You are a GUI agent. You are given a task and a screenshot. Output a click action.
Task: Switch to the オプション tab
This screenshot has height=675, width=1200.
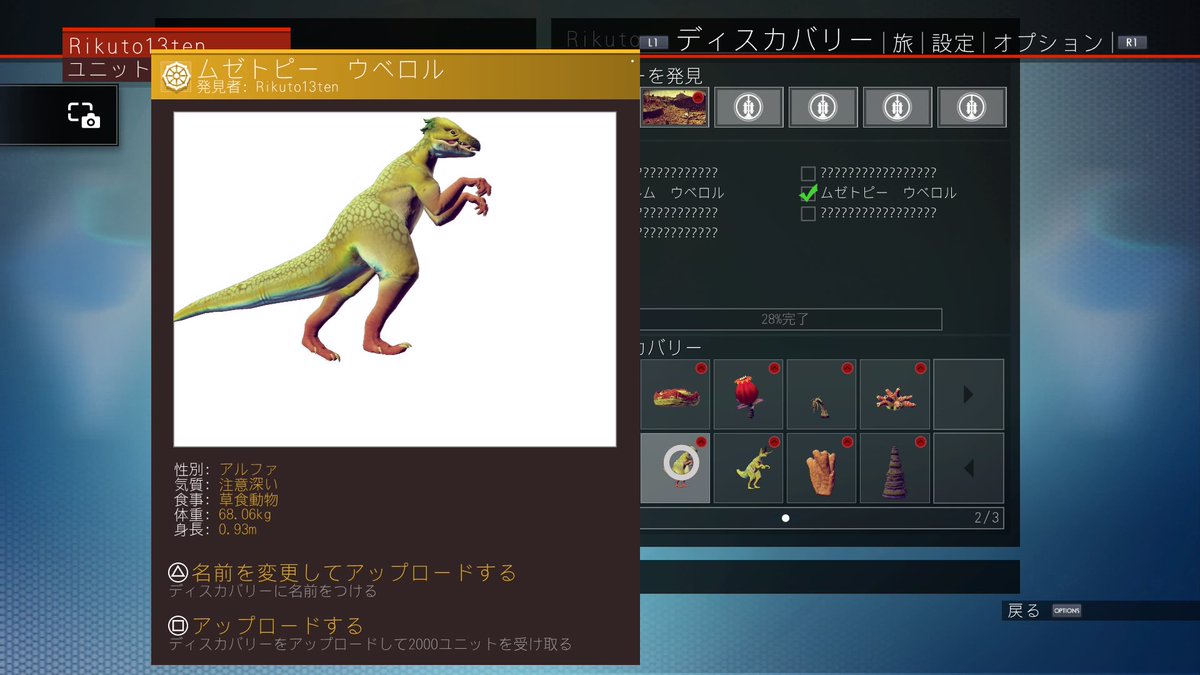click(1047, 43)
